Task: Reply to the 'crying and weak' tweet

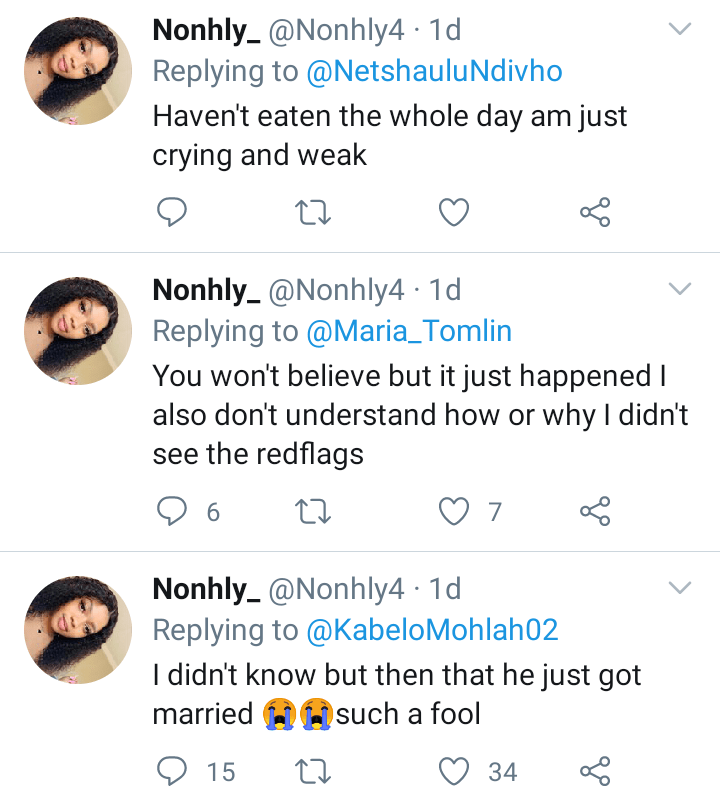Action: click(173, 212)
